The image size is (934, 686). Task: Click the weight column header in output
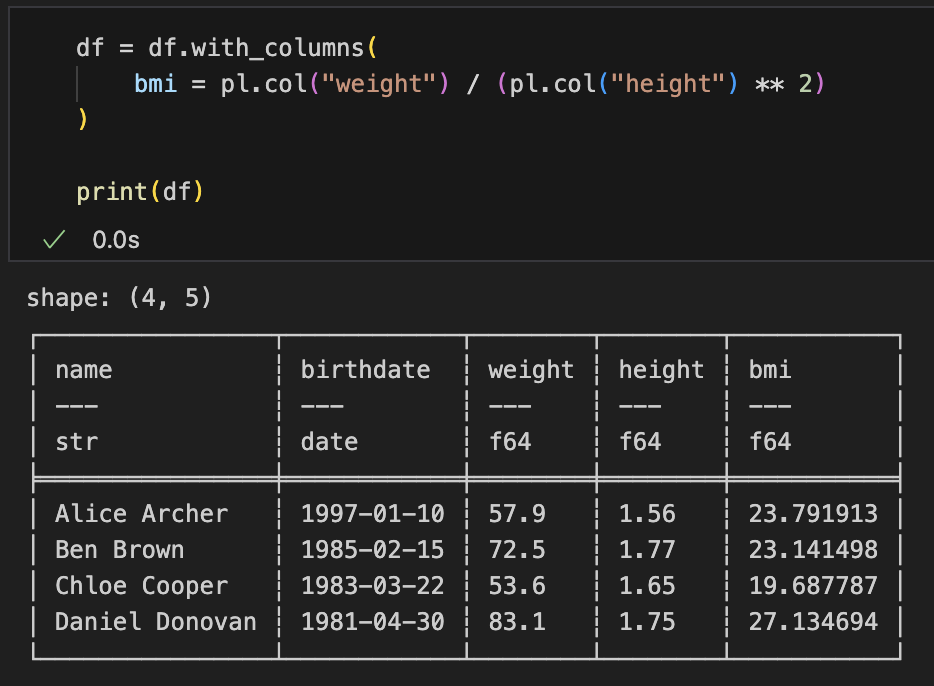click(530, 370)
